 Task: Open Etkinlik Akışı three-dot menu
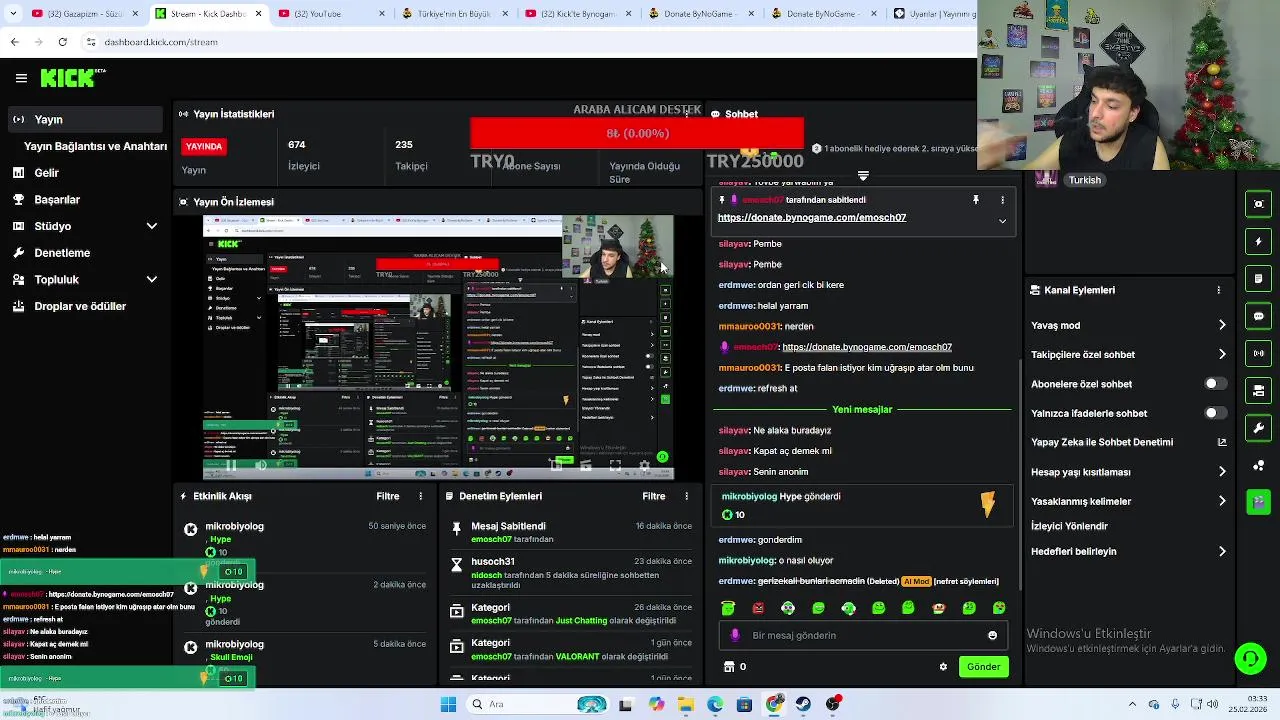coord(420,496)
